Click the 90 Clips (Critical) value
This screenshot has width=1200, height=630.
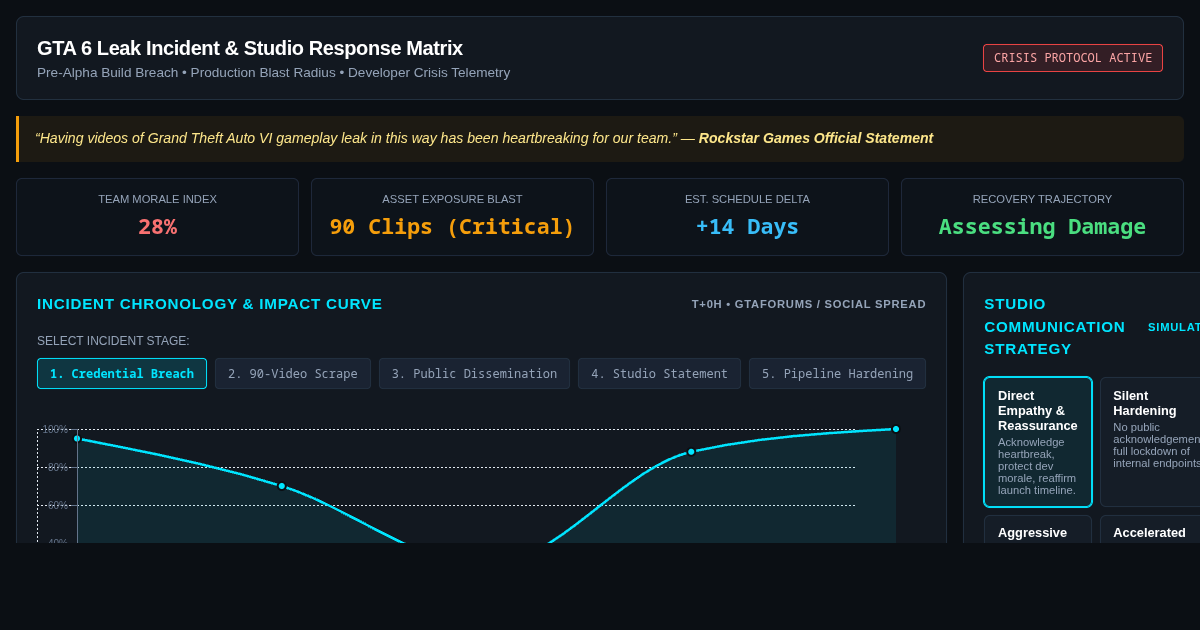[452, 227]
